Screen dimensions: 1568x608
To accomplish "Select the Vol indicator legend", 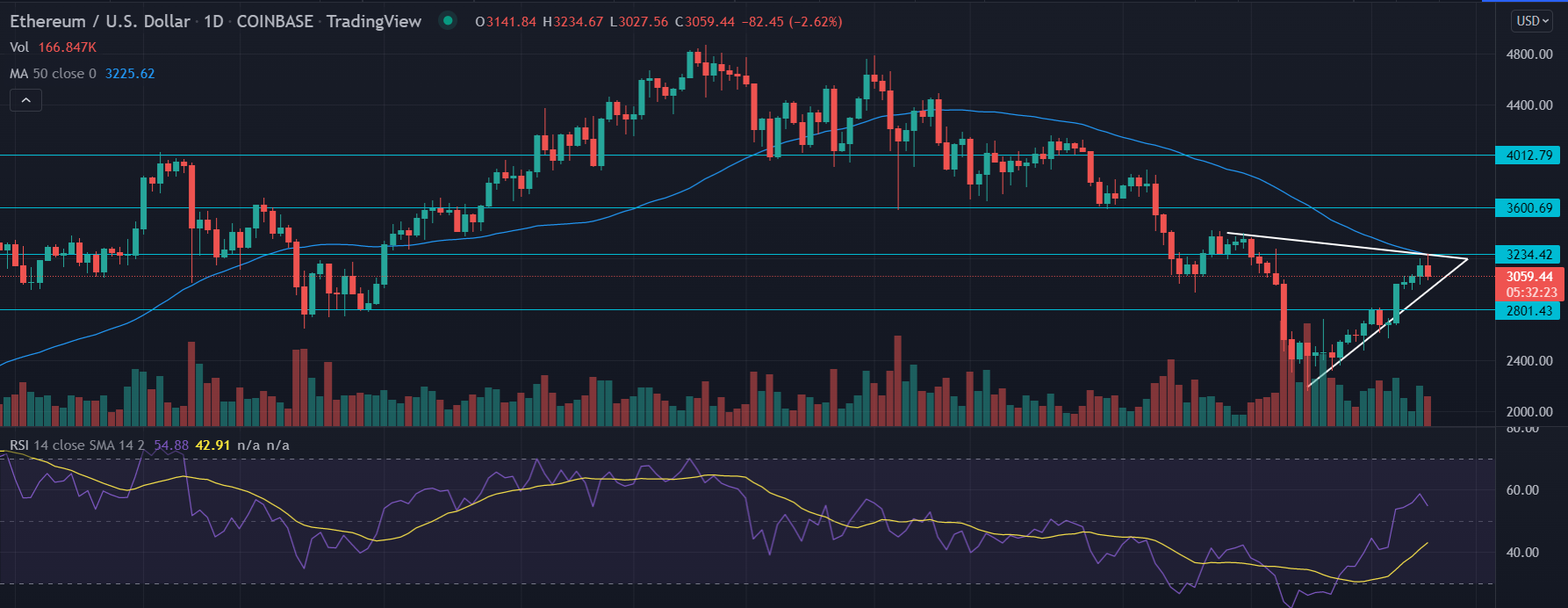I will 19,47.
